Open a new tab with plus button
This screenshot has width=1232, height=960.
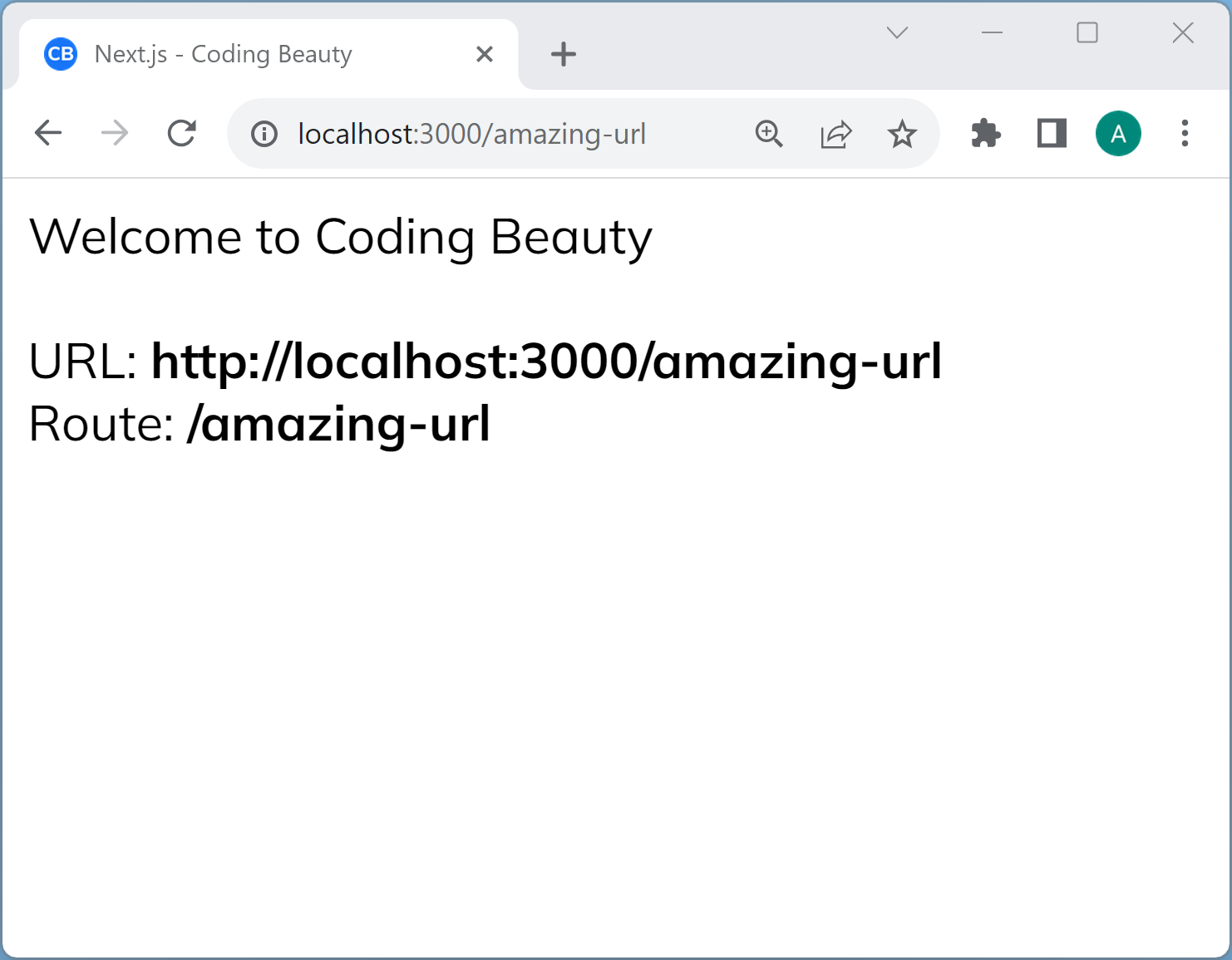[564, 54]
